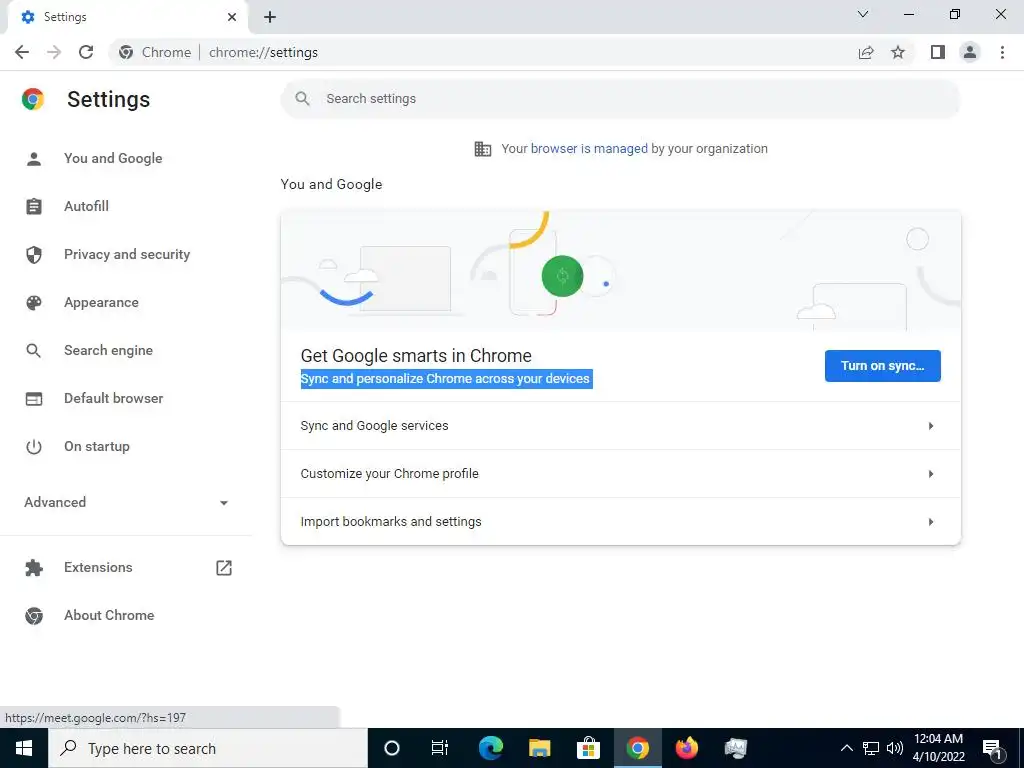Open a new tab with the plus button
The width and height of the screenshot is (1024, 768).
(270, 17)
